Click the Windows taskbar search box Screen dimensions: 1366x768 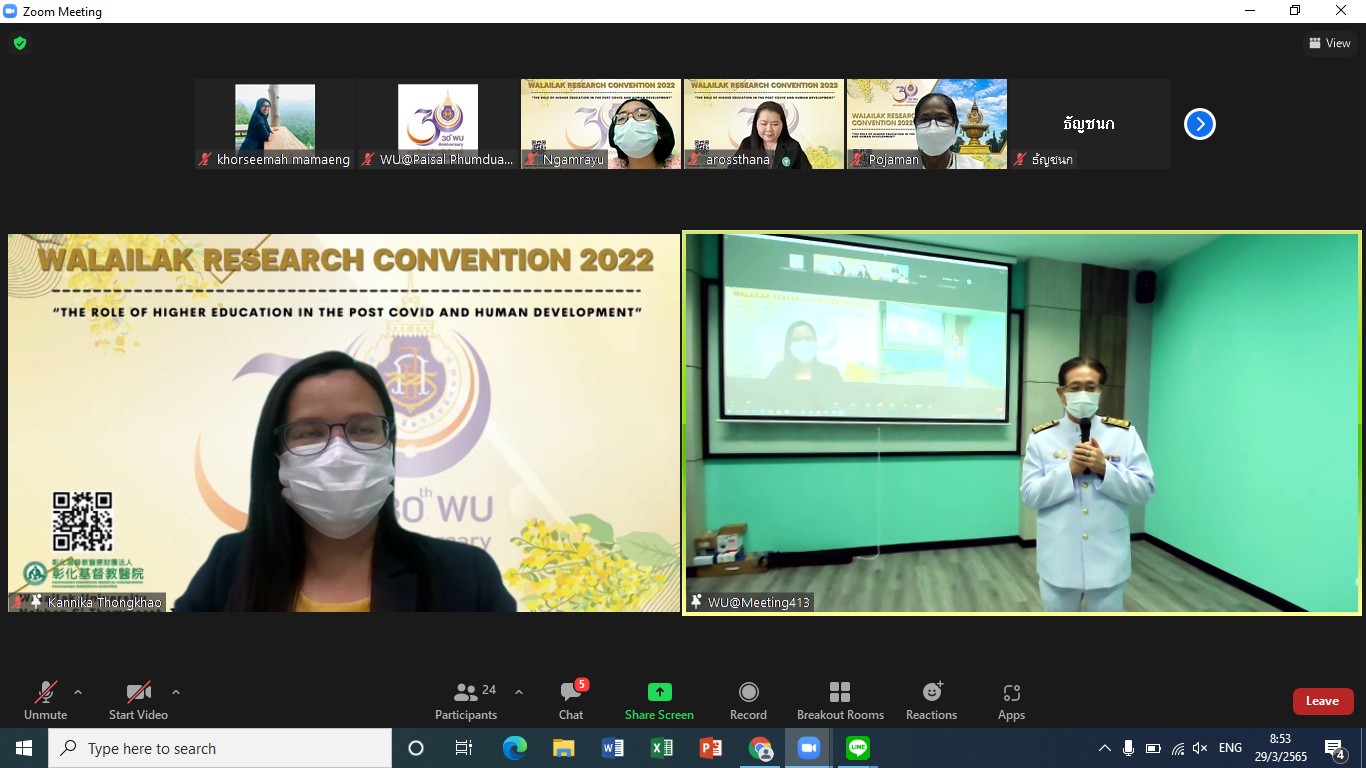[220, 748]
